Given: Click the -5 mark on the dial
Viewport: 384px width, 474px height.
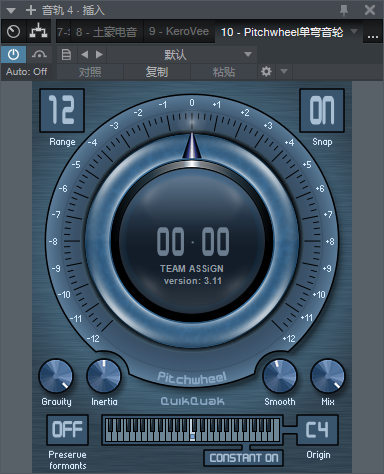Looking at the screenshot, I should click(76, 164).
